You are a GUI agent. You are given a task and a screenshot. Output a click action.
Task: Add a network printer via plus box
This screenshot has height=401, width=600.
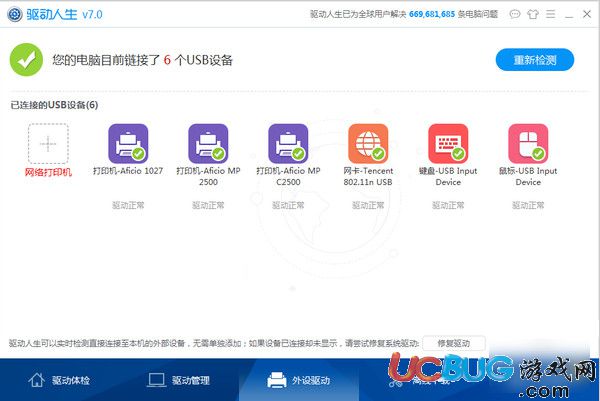pos(48,143)
